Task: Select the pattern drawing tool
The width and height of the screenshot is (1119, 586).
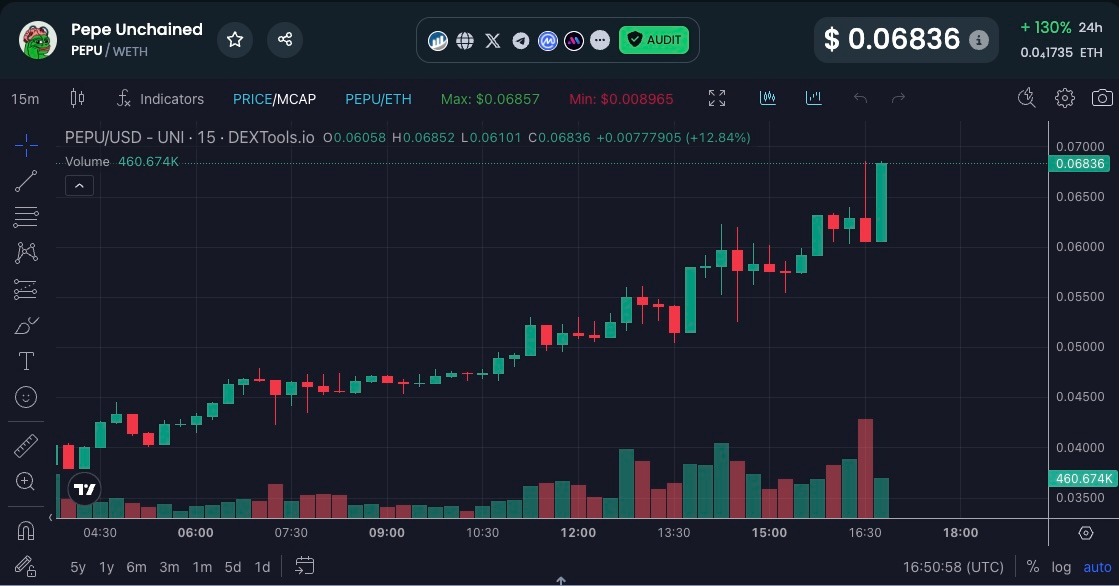Action: [x=26, y=253]
